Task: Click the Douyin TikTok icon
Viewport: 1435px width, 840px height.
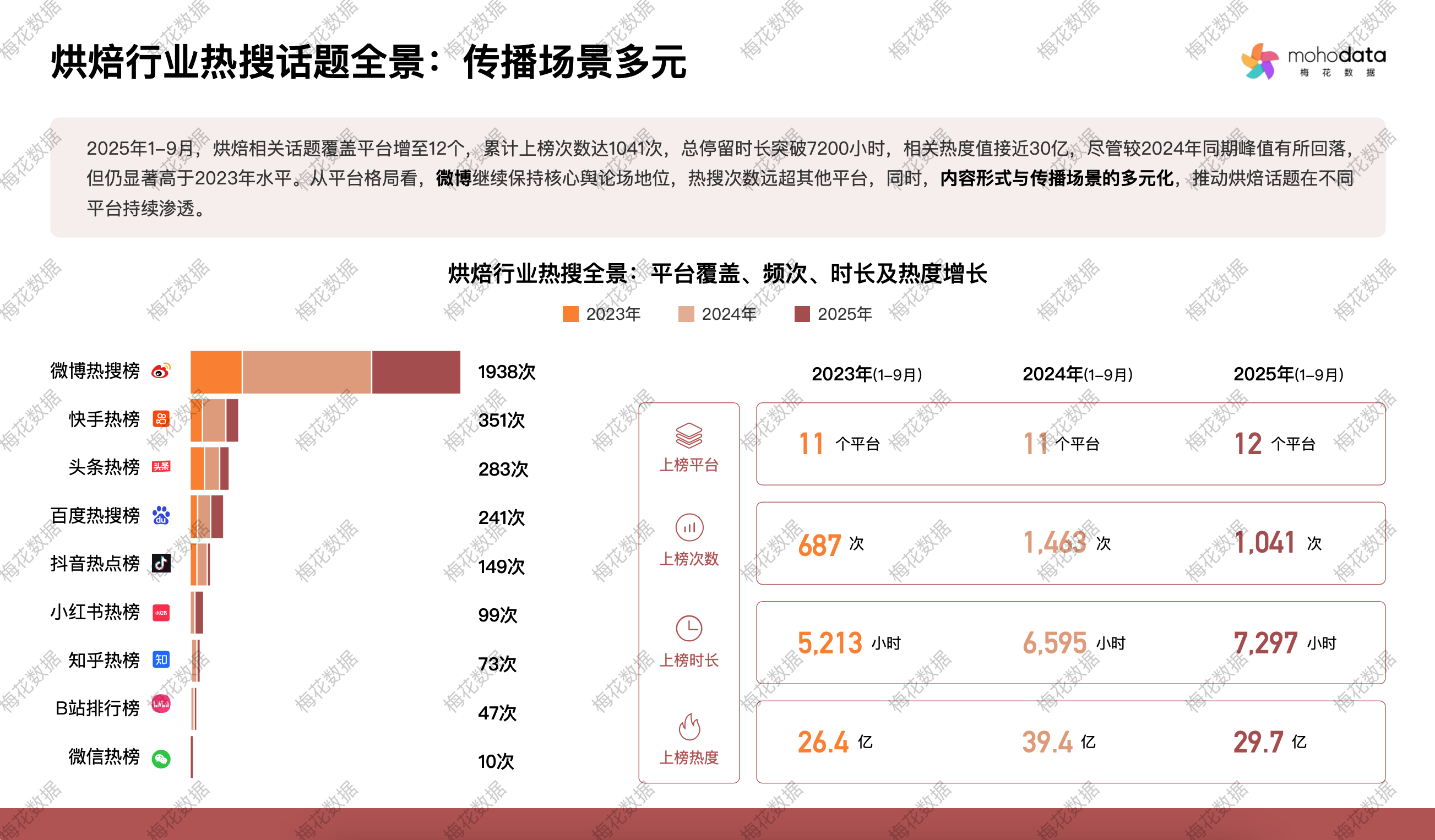Action: pos(161,564)
